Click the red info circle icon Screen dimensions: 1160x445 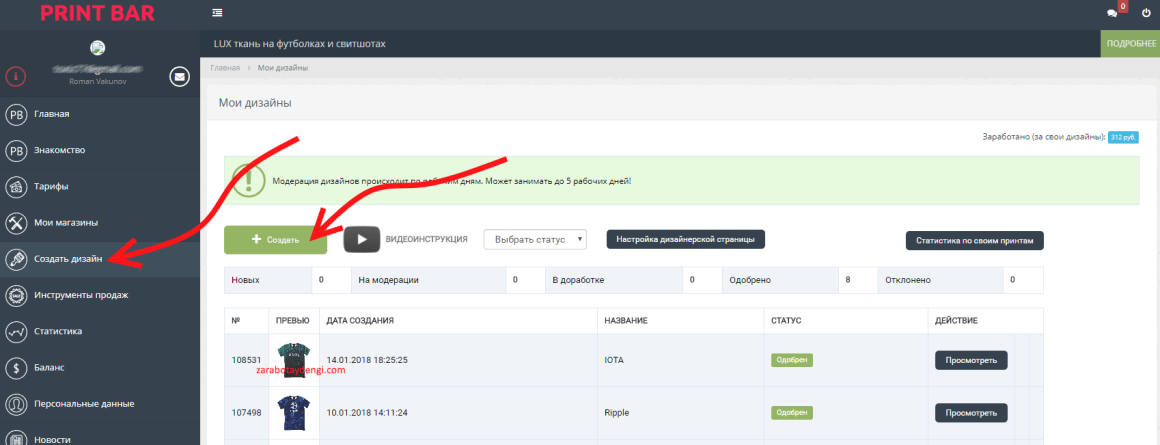(x=15, y=76)
